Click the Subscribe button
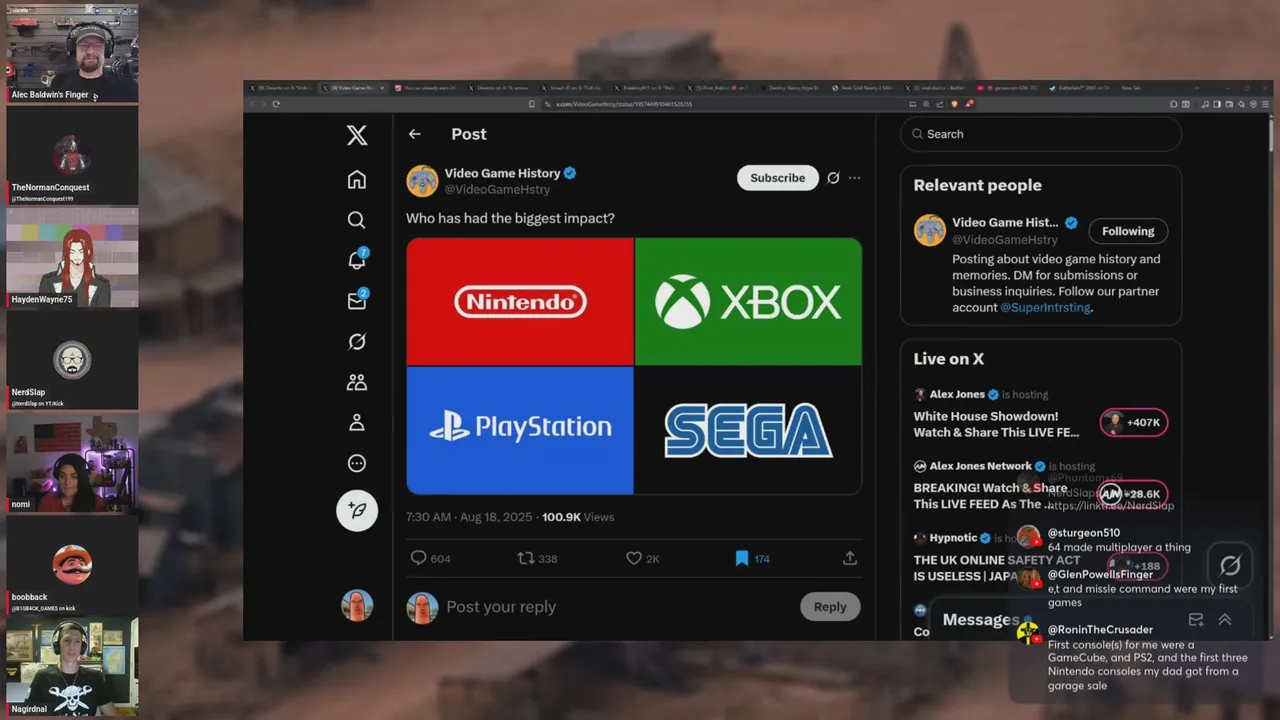 (778, 178)
